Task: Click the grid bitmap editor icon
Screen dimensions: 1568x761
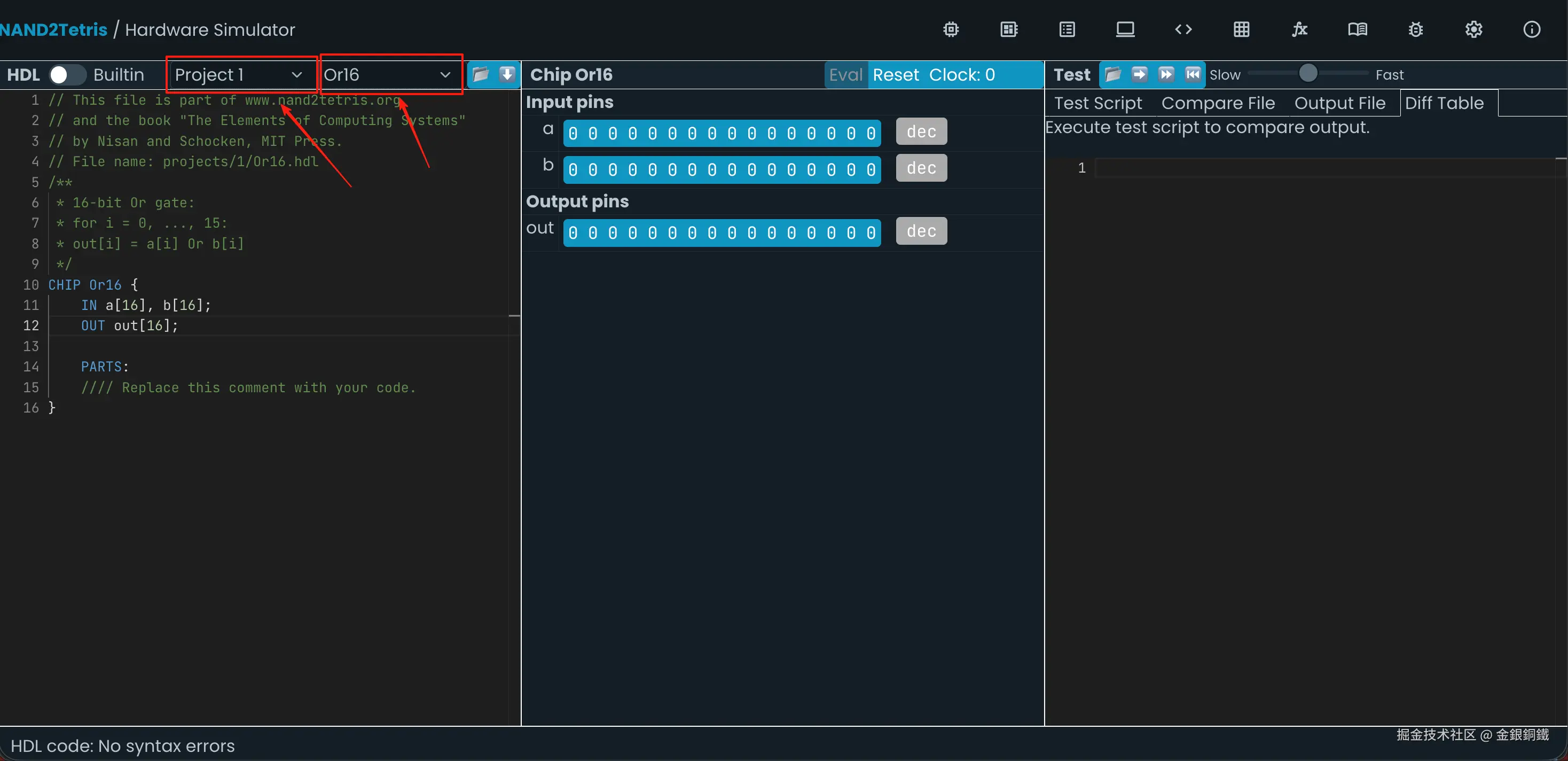Action: [1242, 29]
